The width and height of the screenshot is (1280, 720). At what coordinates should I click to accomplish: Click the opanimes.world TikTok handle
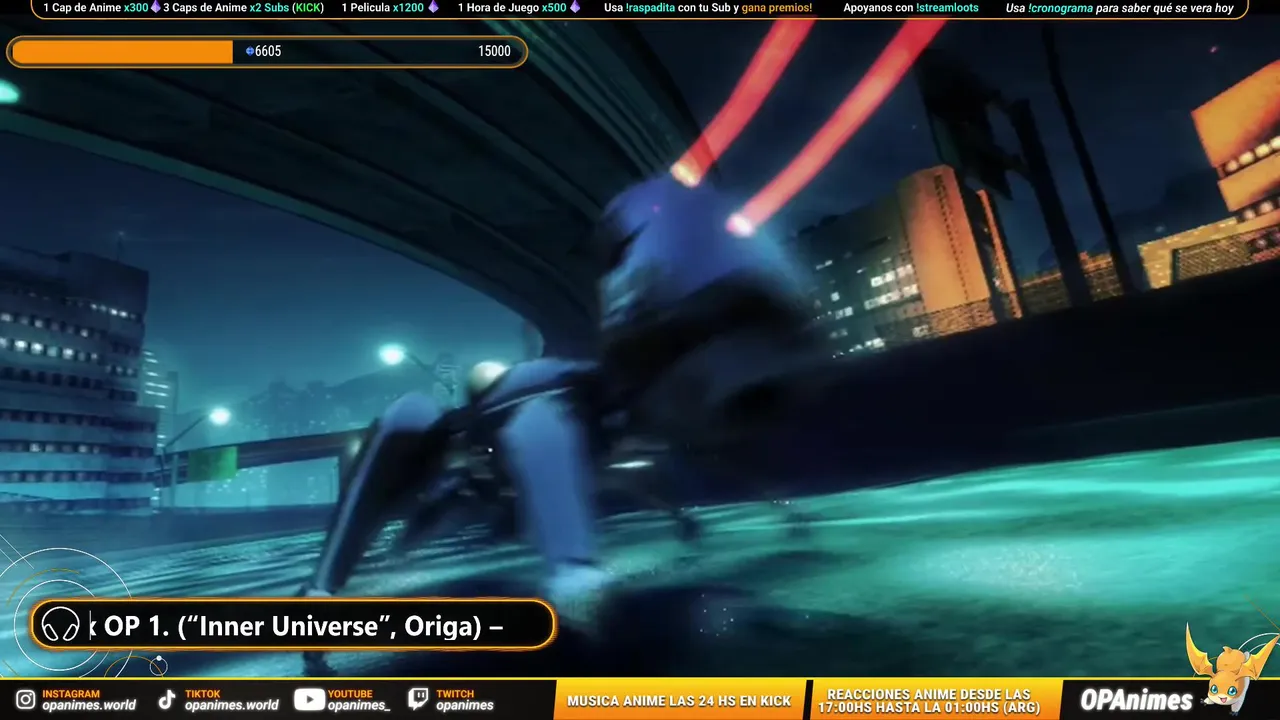click(x=232, y=705)
